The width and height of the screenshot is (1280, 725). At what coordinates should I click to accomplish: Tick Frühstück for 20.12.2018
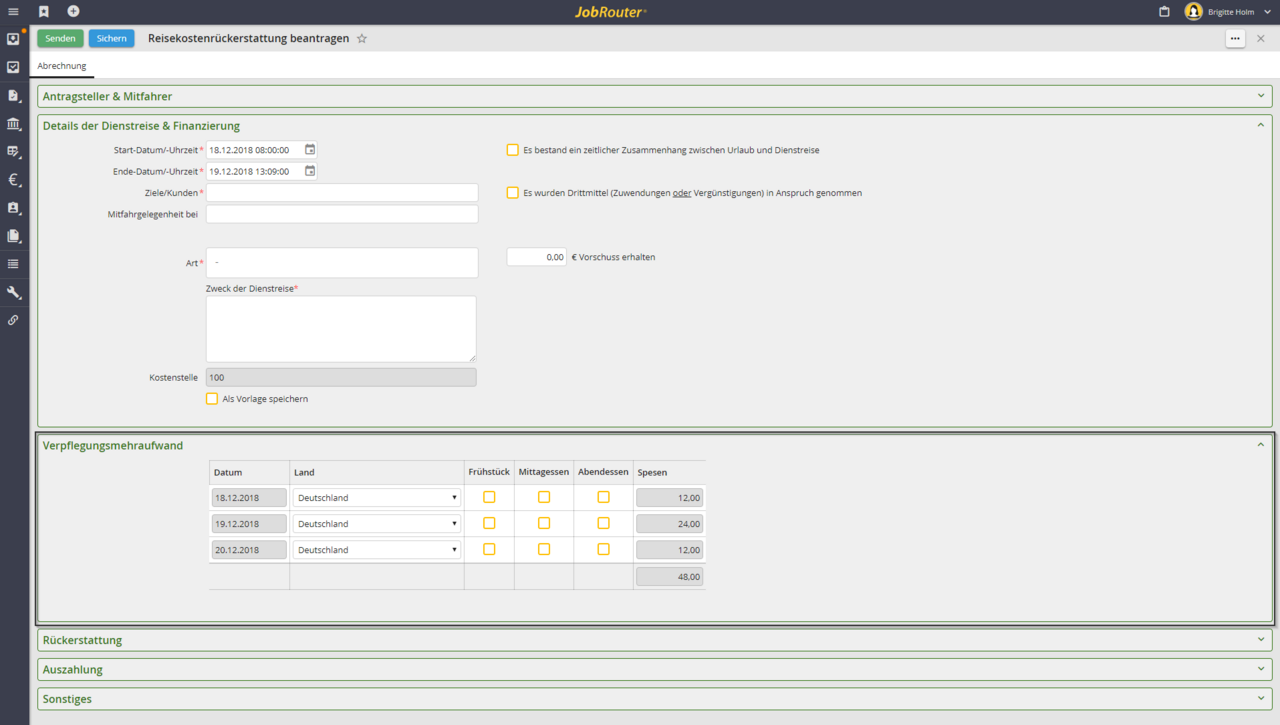coord(489,549)
